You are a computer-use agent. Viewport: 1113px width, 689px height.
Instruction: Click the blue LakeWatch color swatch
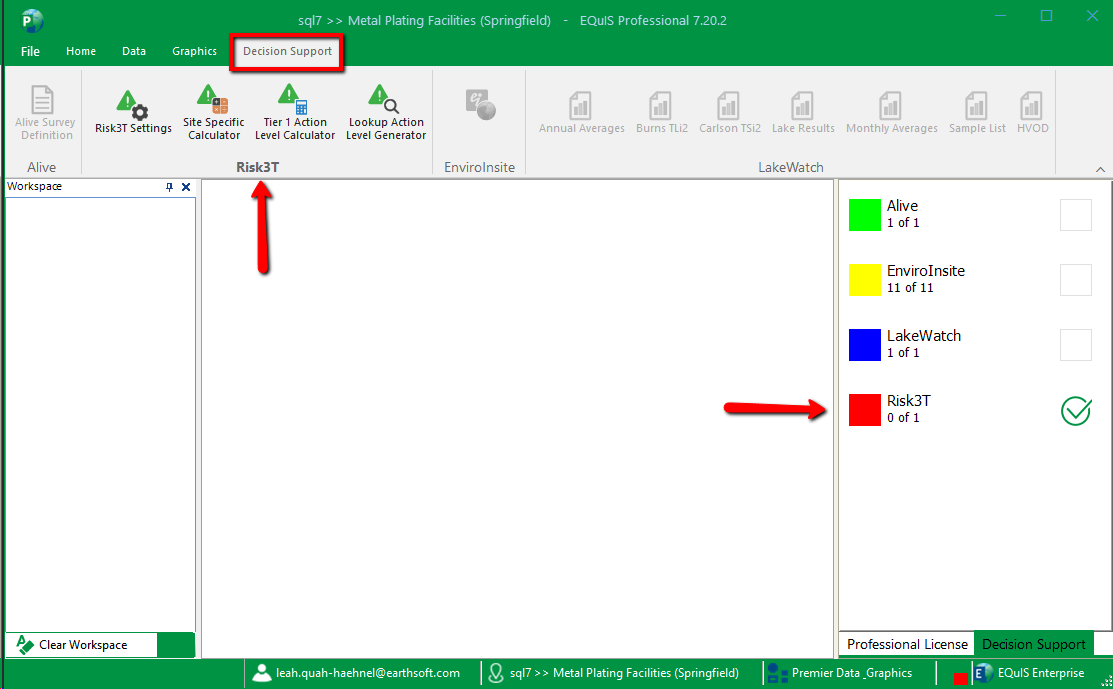coord(865,345)
